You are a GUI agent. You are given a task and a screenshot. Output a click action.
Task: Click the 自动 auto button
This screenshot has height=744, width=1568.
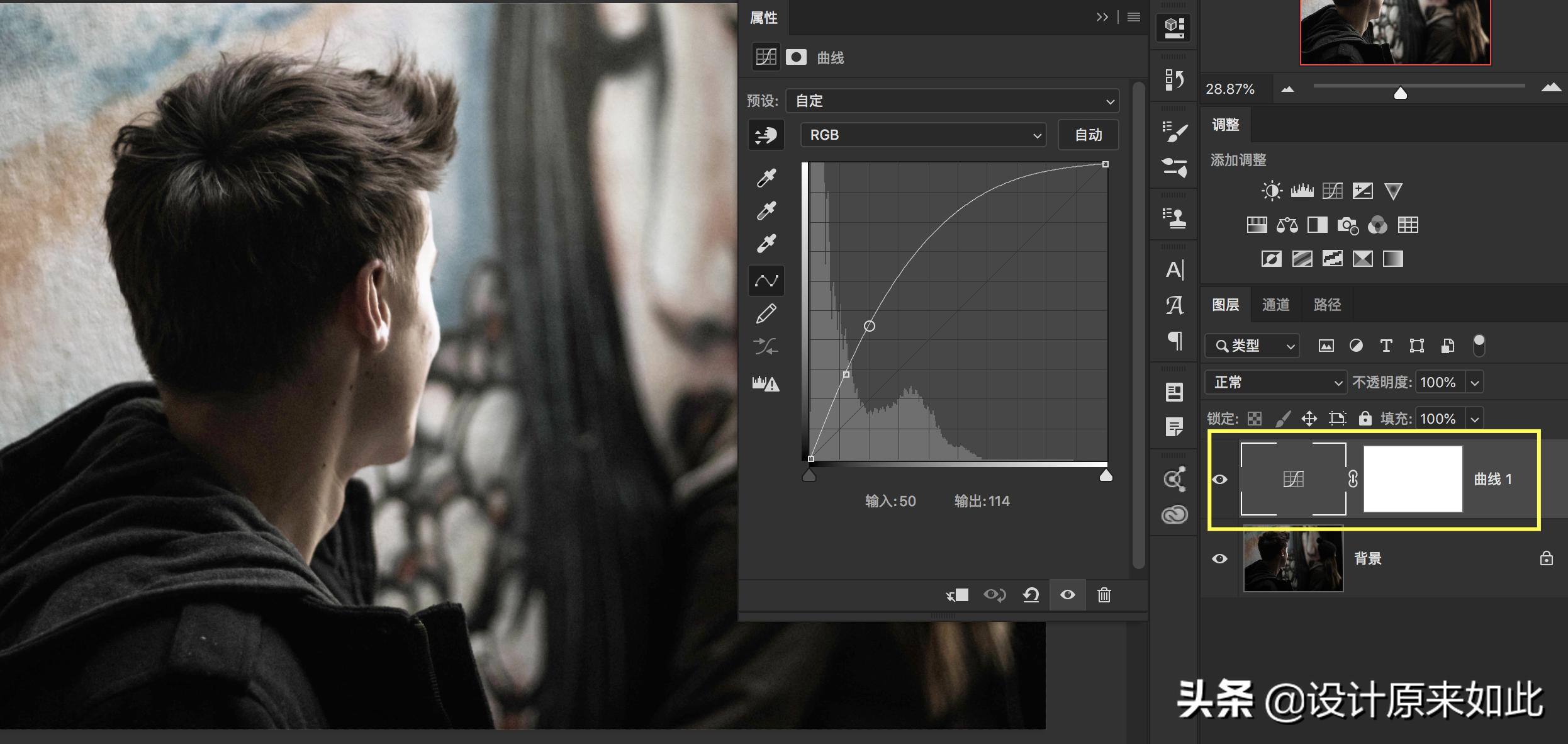(1088, 135)
